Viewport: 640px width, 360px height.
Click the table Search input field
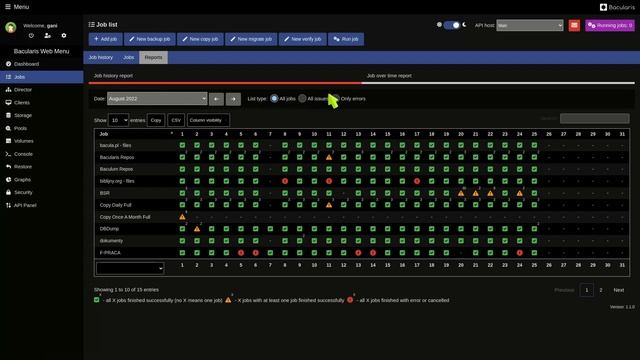click(595, 118)
